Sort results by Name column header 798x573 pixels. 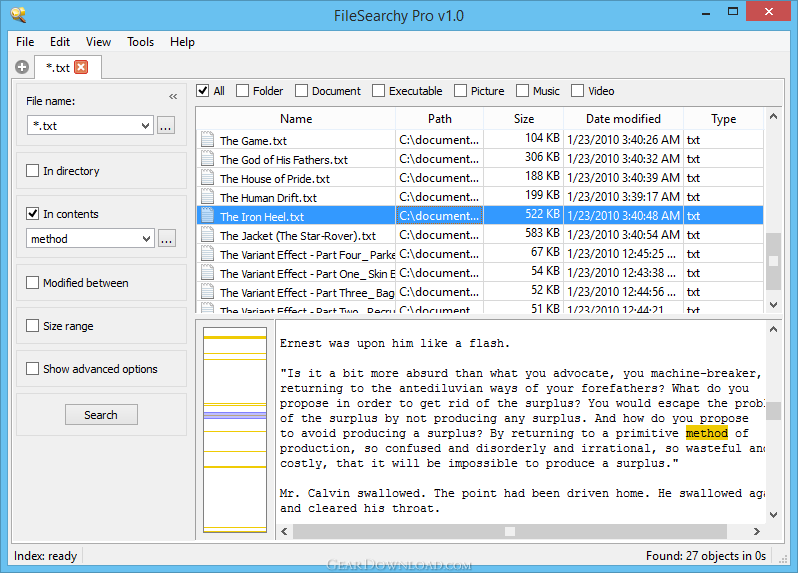(296, 119)
